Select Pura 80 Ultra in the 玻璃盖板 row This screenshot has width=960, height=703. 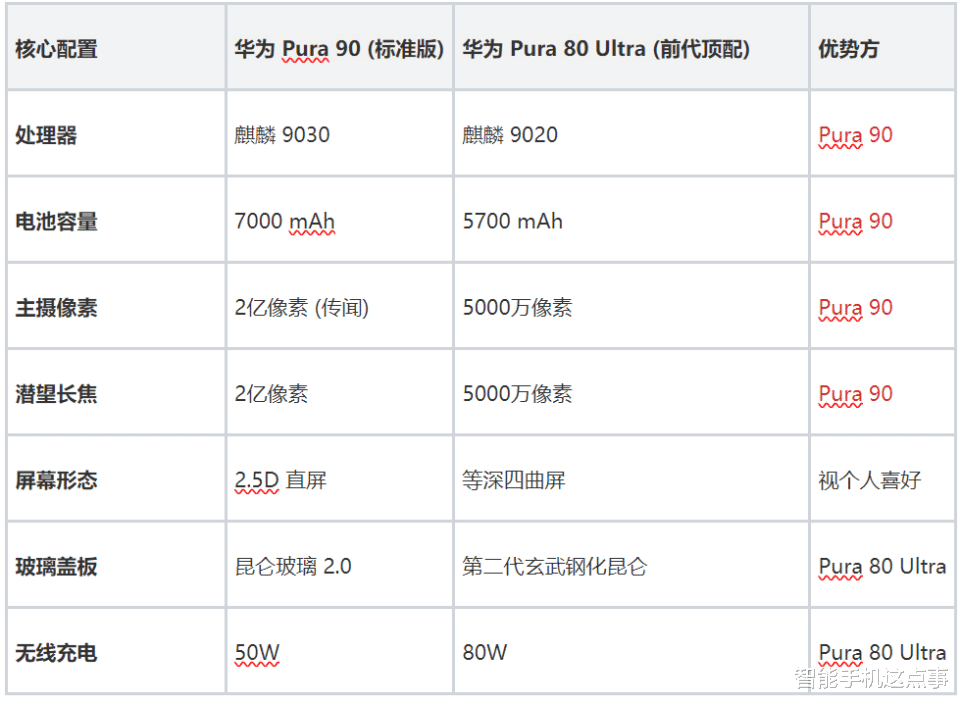[x=882, y=567]
